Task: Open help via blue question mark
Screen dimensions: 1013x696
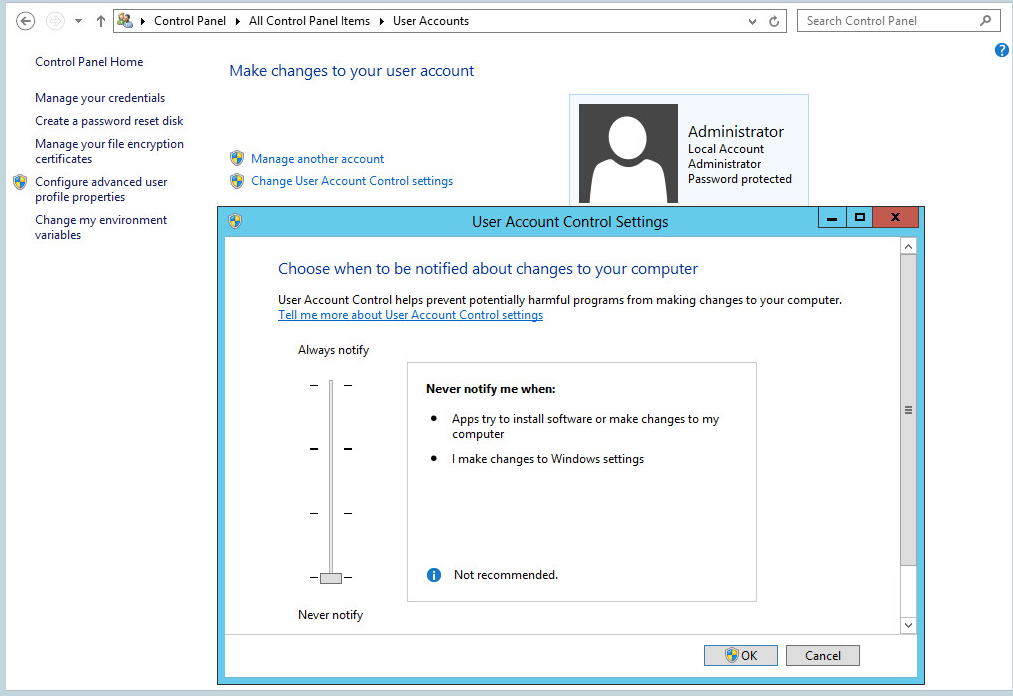Action: [x=1001, y=50]
